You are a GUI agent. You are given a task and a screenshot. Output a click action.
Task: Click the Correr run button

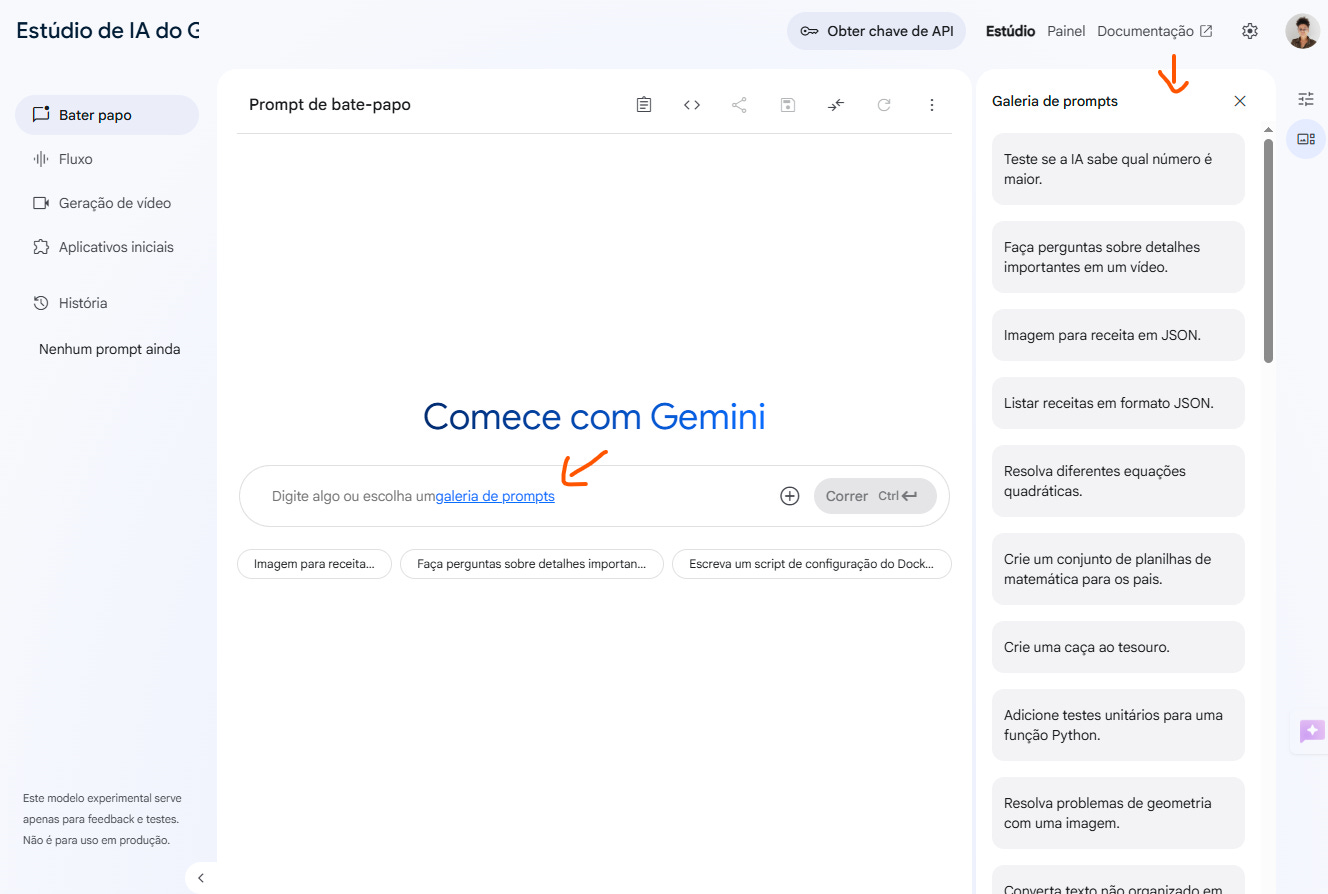(x=875, y=496)
